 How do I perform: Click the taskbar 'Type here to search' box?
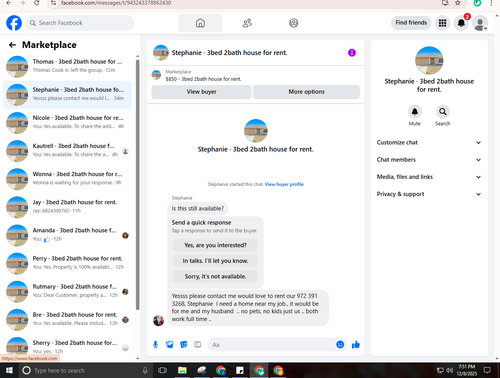[85, 370]
